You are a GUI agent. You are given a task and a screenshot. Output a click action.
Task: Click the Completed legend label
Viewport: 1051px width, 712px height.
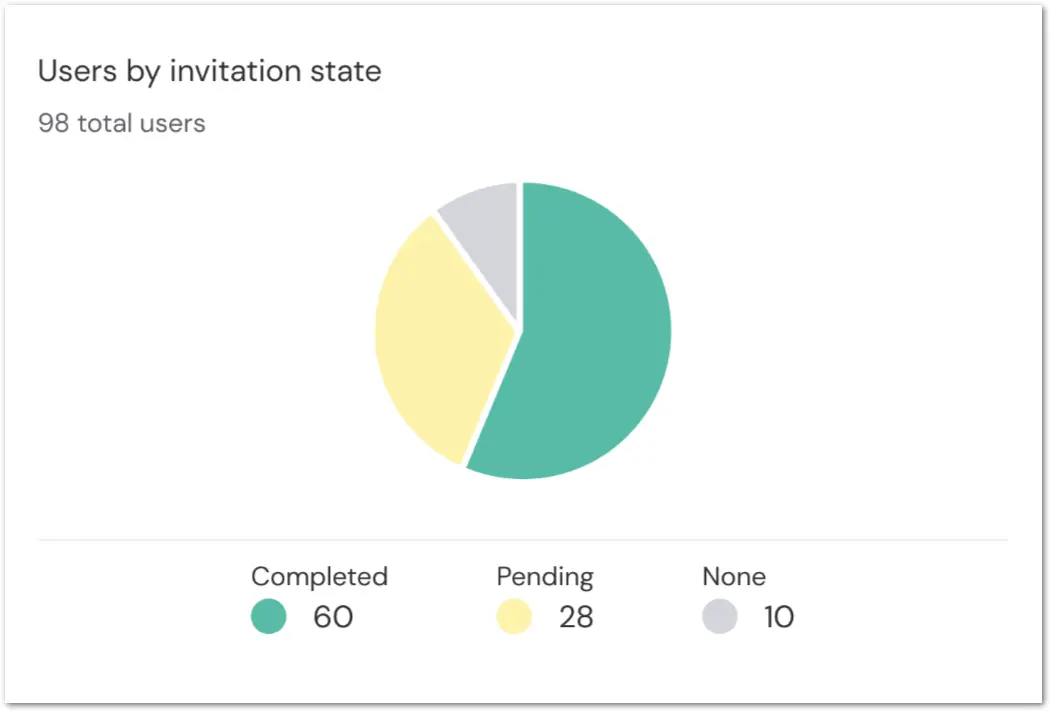click(x=320, y=577)
